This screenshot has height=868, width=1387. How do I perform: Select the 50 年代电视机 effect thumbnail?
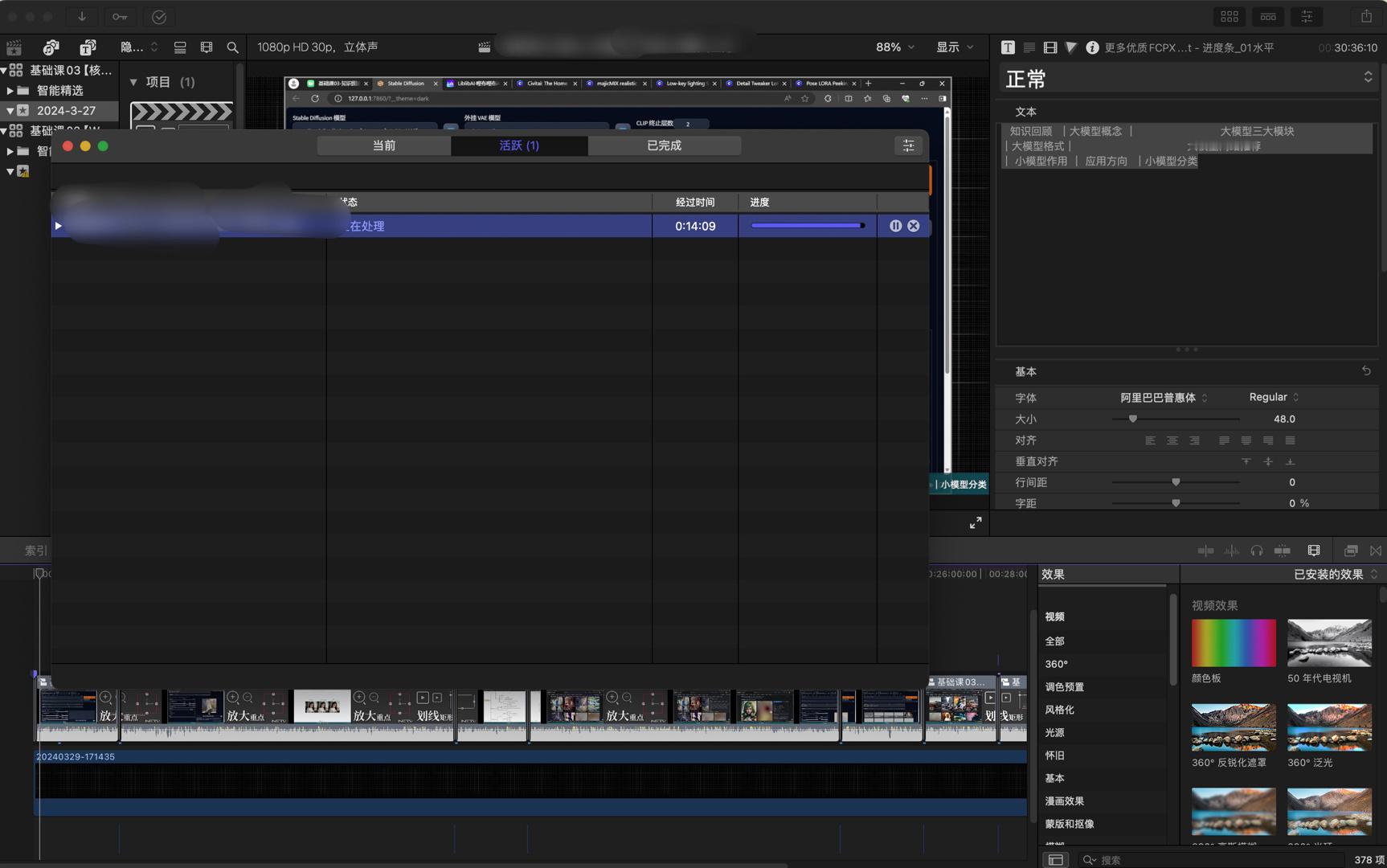click(x=1329, y=643)
